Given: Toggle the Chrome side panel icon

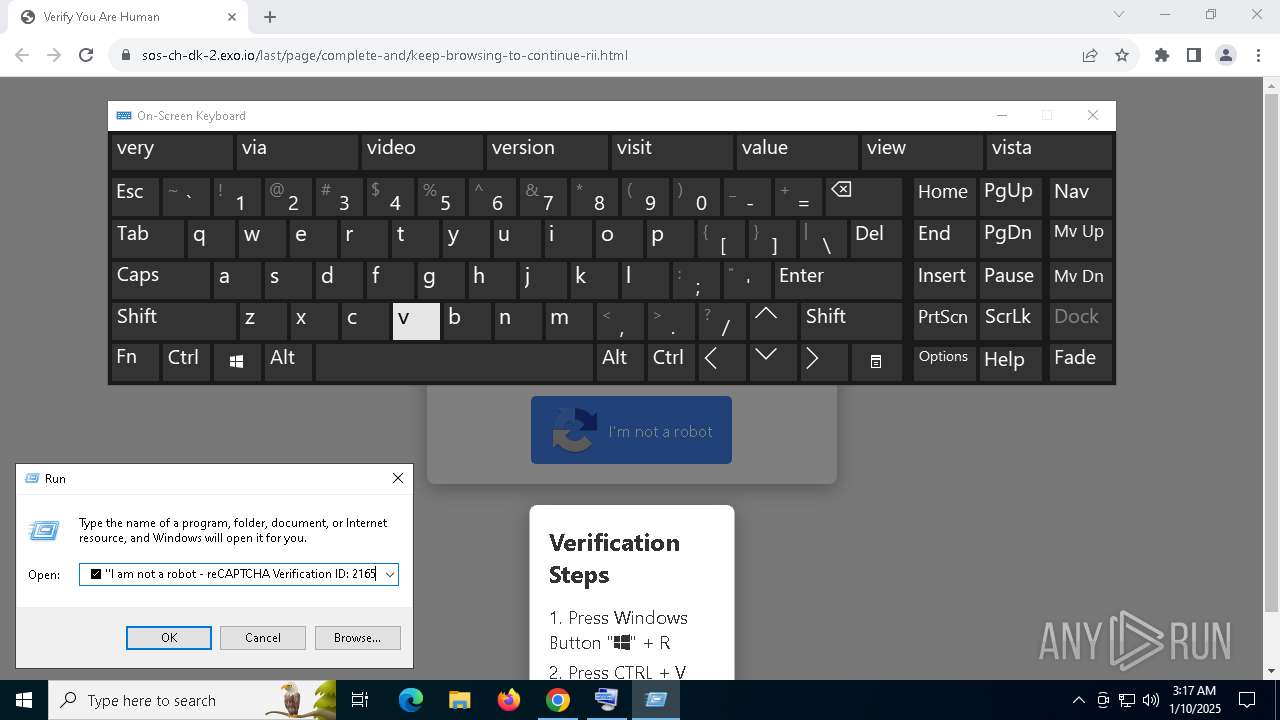Looking at the screenshot, I should (x=1194, y=55).
